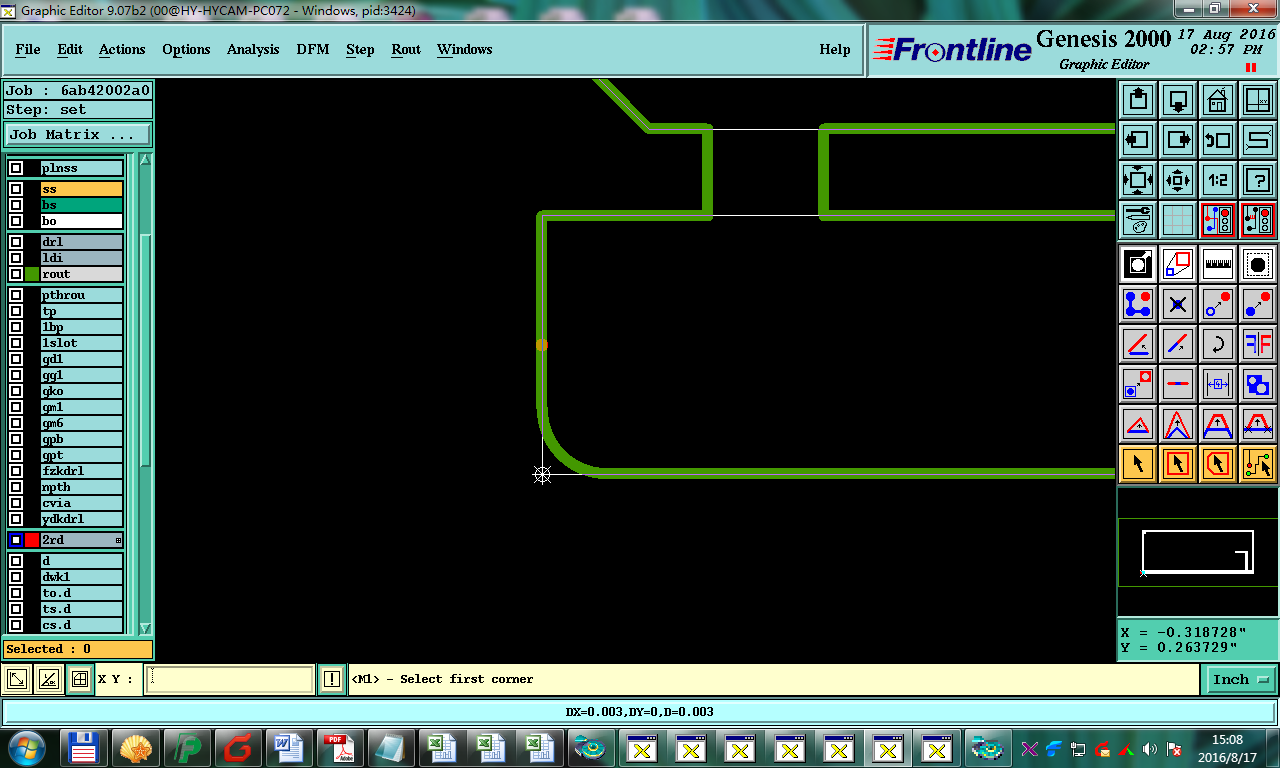Select the 1slot layer name

[x=82, y=343]
